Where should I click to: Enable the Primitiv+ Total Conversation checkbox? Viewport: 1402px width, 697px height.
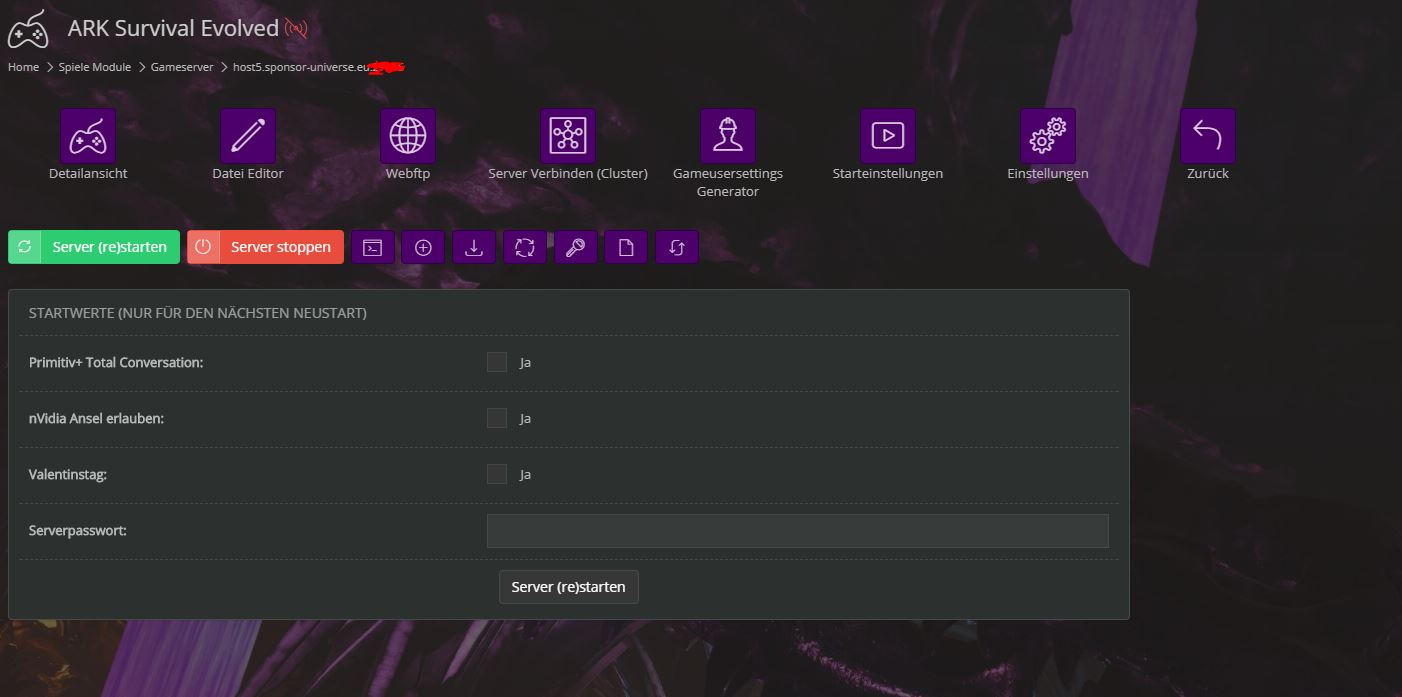tap(497, 362)
